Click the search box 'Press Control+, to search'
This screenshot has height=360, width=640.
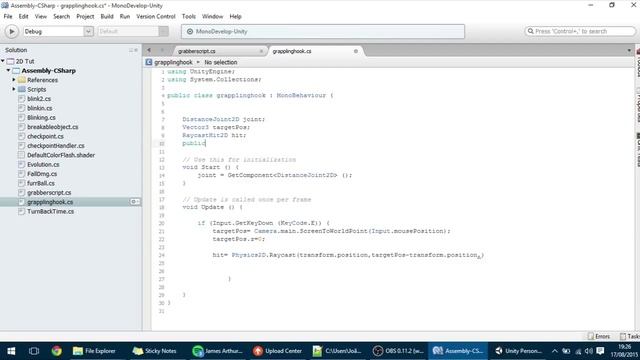[x=580, y=31]
